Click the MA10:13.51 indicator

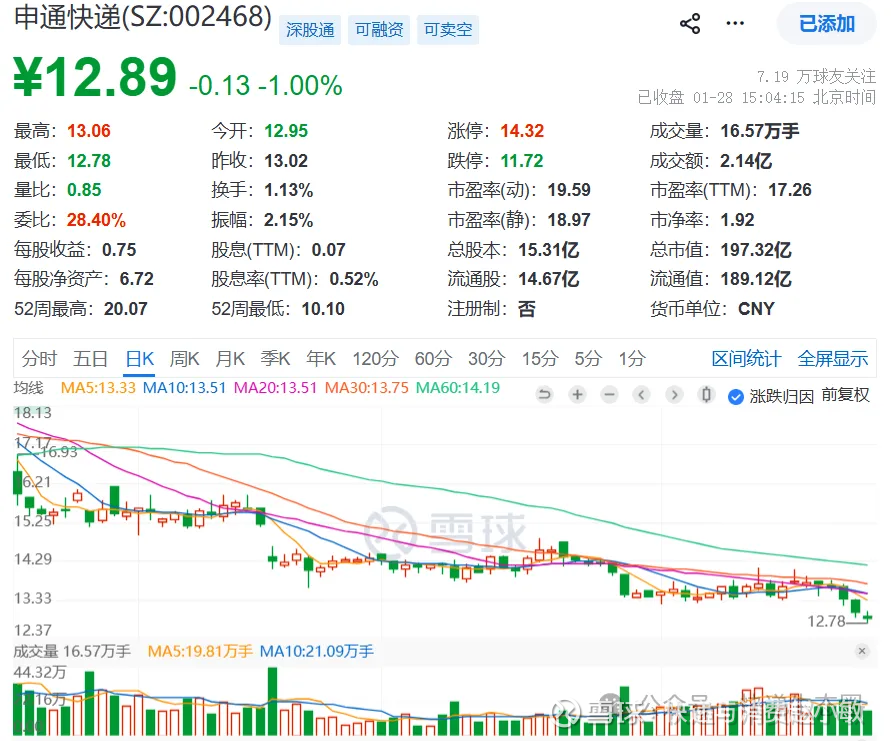click(184, 388)
